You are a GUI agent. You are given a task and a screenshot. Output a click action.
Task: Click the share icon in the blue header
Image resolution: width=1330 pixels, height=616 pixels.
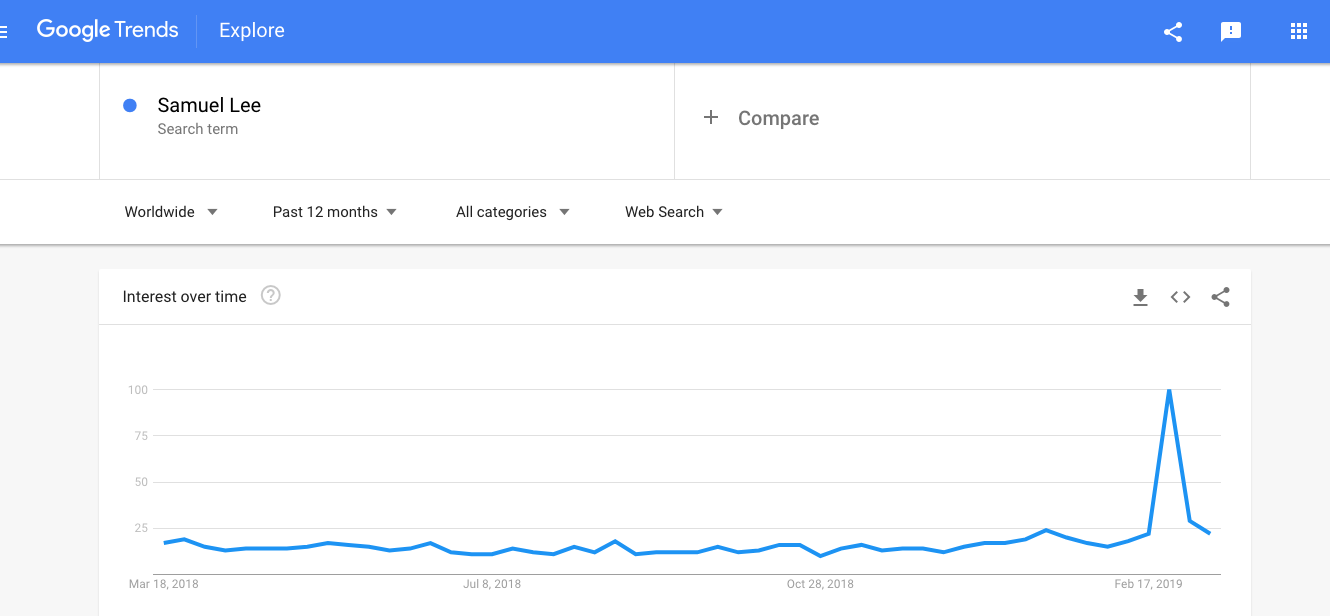click(1173, 32)
